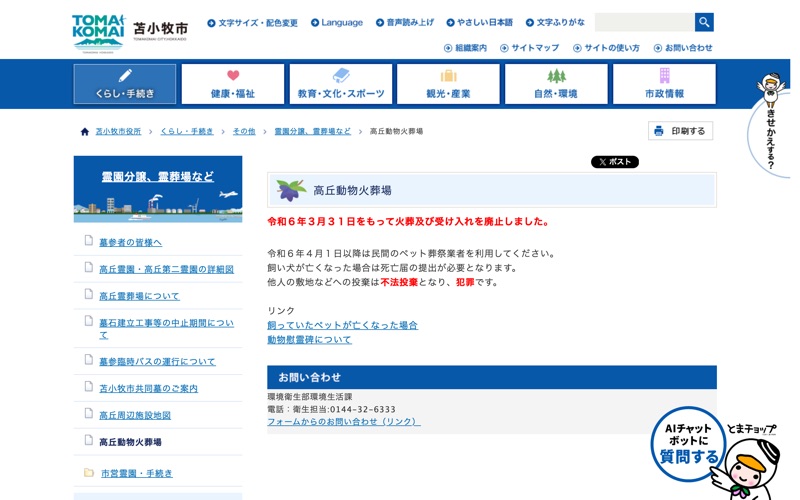
Task: Click the book icon on 教育・文化・スポーツ
Action: click(x=341, y=76)
